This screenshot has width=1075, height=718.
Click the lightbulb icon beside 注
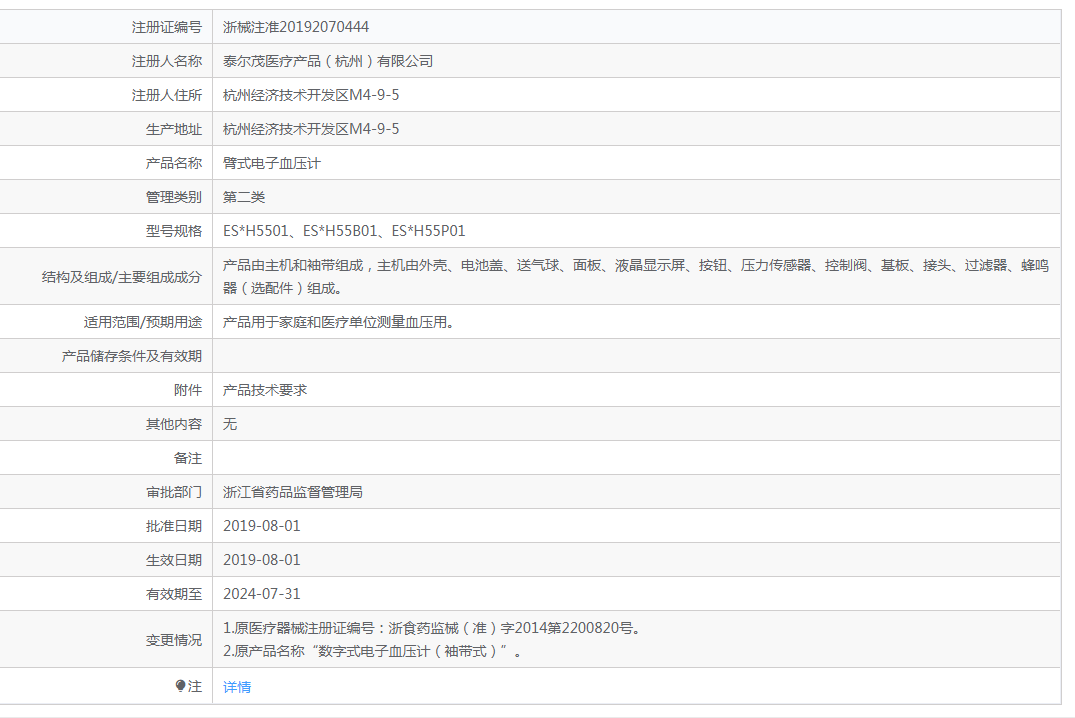tap(180, 686)
